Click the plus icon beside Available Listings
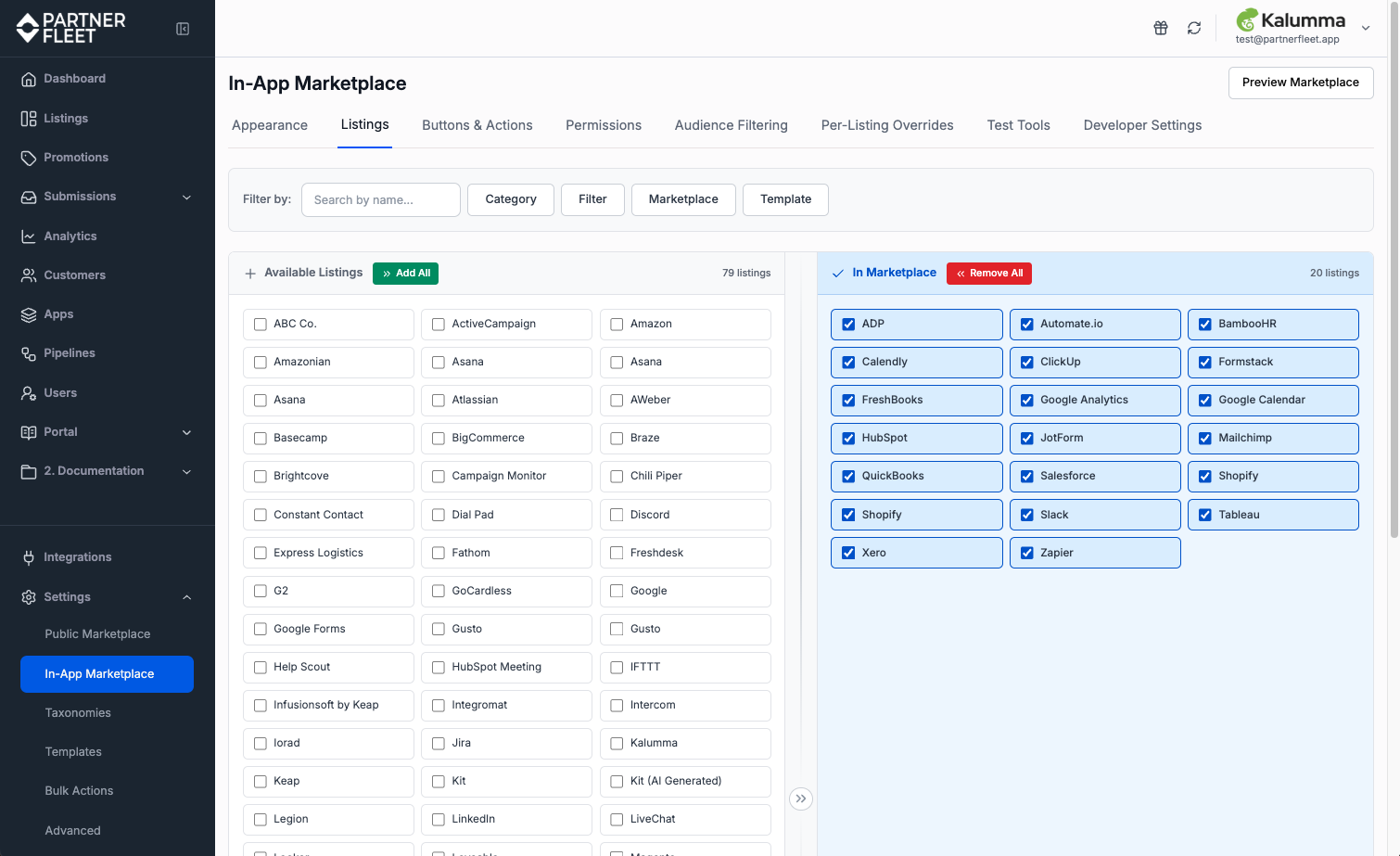1400x856 pixels. point(250,274)
